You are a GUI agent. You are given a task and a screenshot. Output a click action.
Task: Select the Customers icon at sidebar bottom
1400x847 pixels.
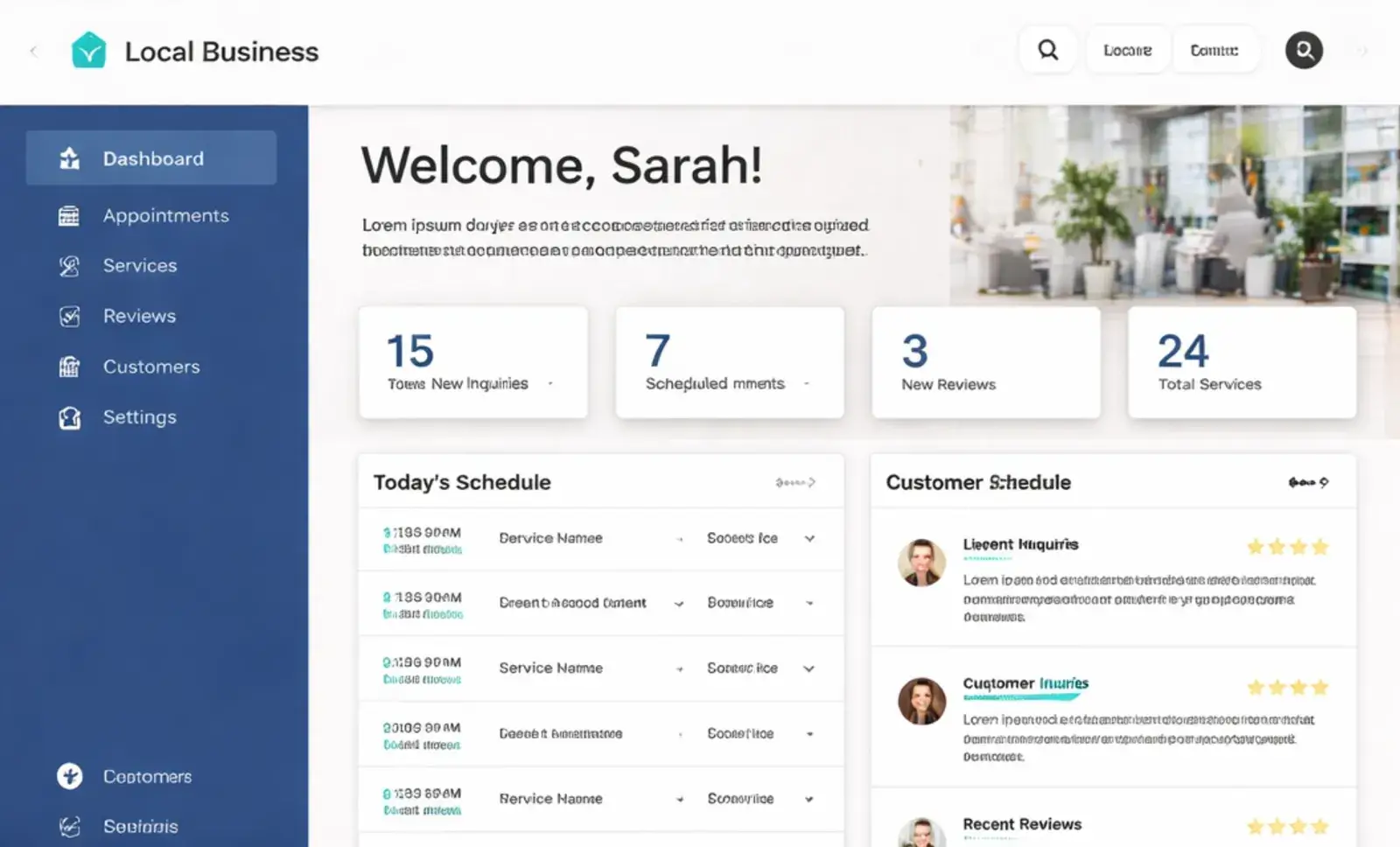click(x=68, y=776)
